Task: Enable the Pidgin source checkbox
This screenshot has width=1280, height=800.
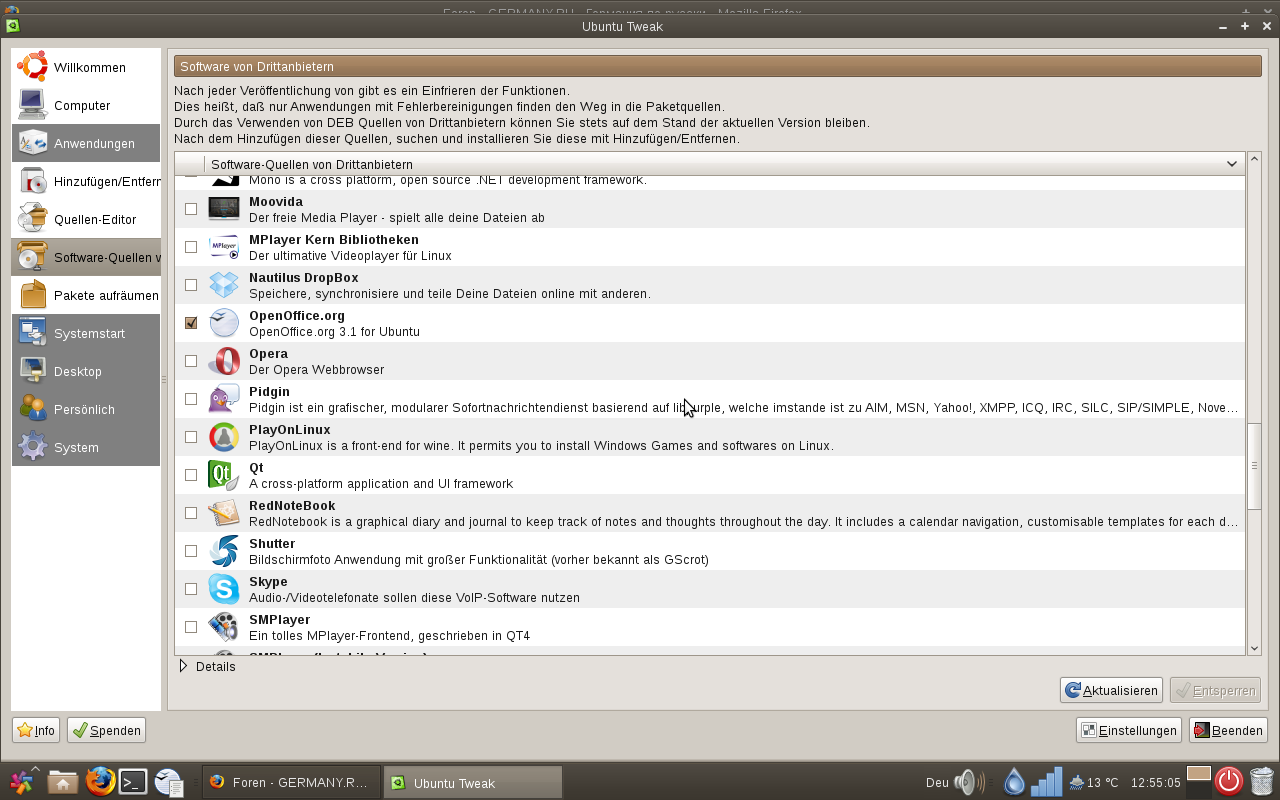Action: [x=191, y=399]
